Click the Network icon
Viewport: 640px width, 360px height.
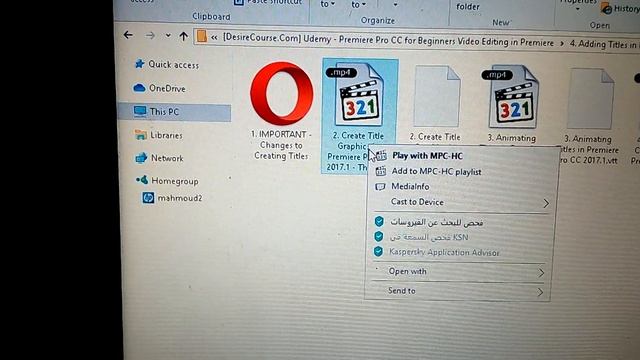tap(141, 158)
